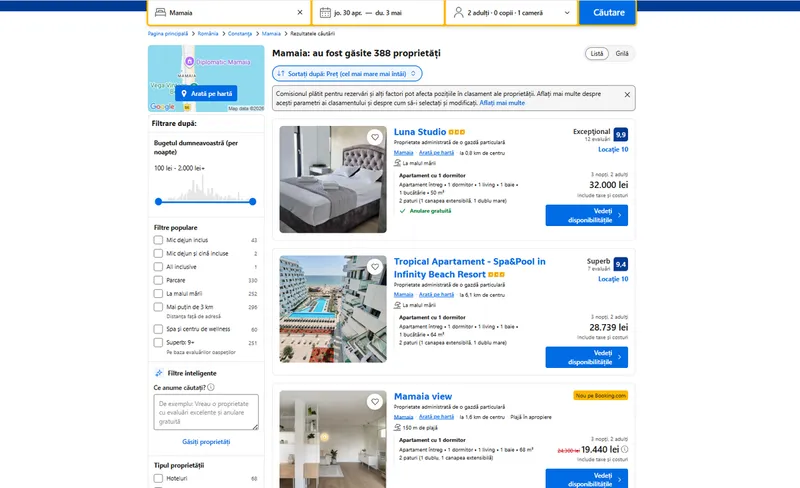Favorite Mamaia view using heart icon
This screenshot has height=488, width=800.
tap(375, 402)
